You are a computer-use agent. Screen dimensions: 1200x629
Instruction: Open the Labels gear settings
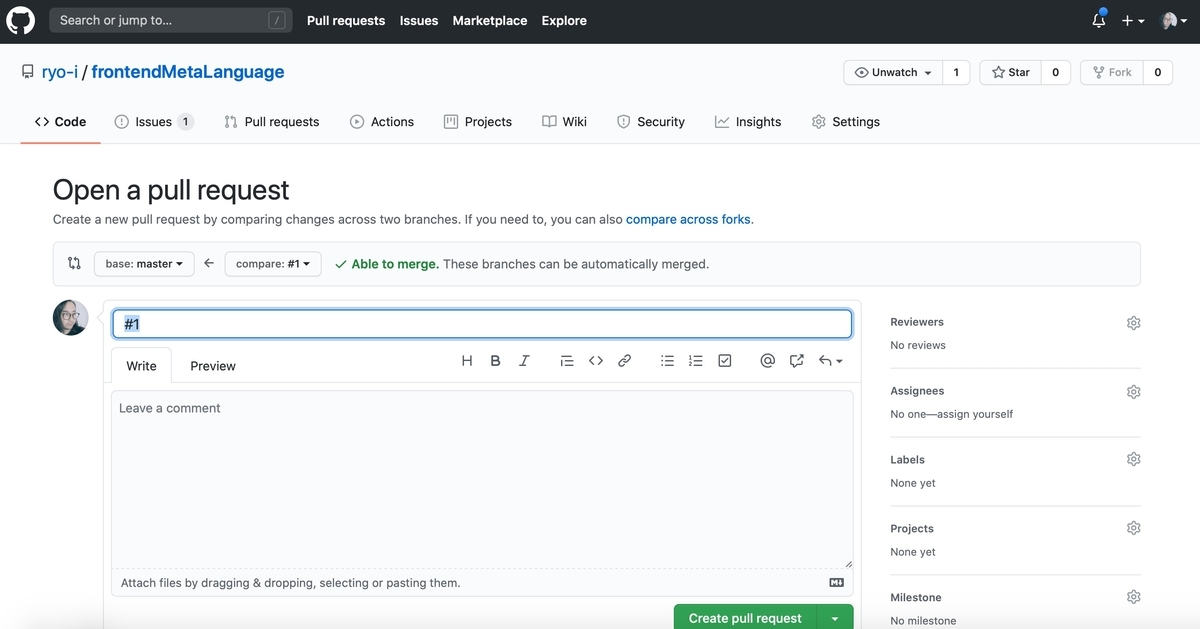coord(1133,459)
